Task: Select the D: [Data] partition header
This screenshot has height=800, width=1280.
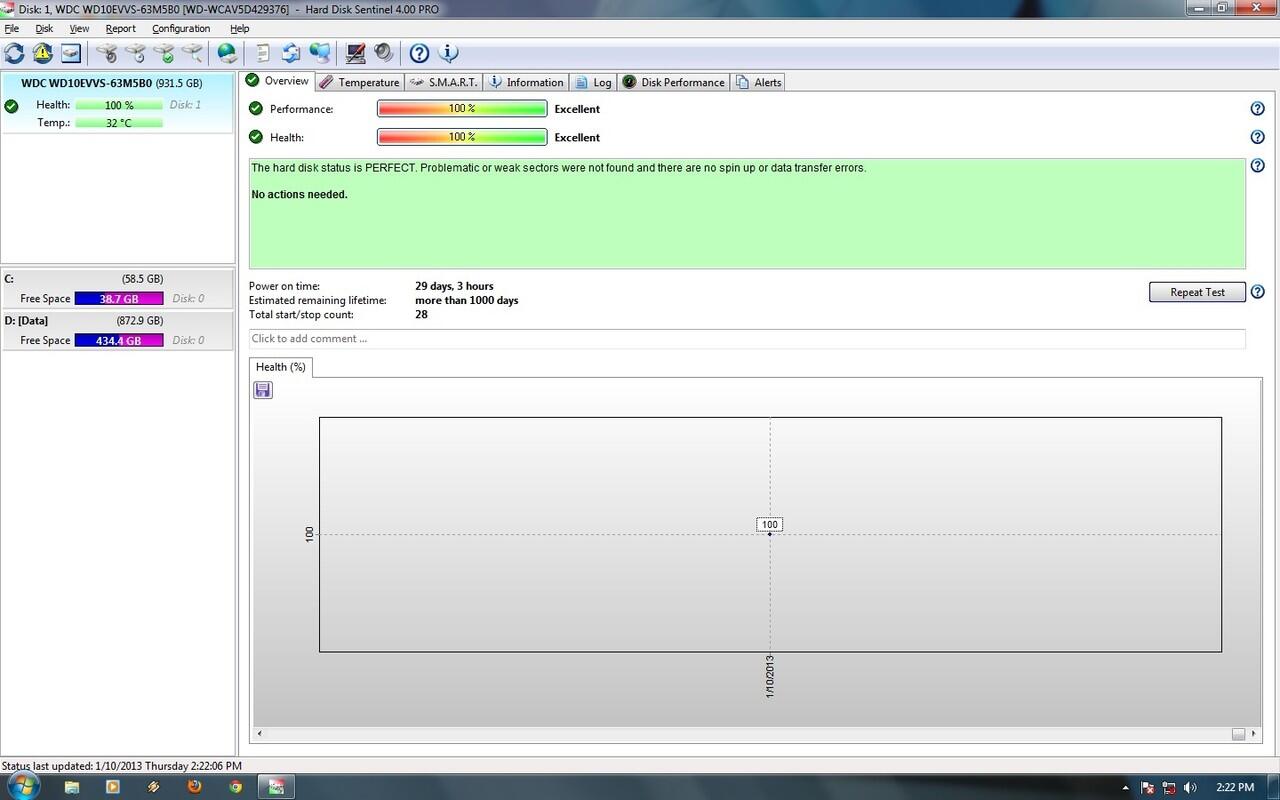Action: click(x=117, y=321)
